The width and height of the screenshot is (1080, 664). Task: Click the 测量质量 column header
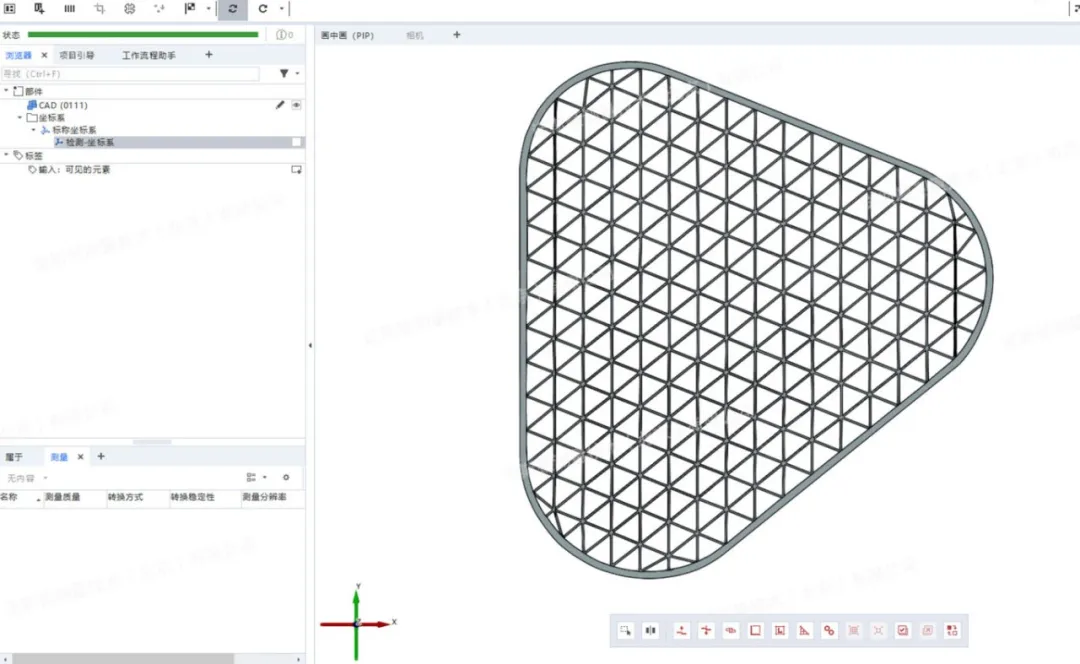(75, 497)
